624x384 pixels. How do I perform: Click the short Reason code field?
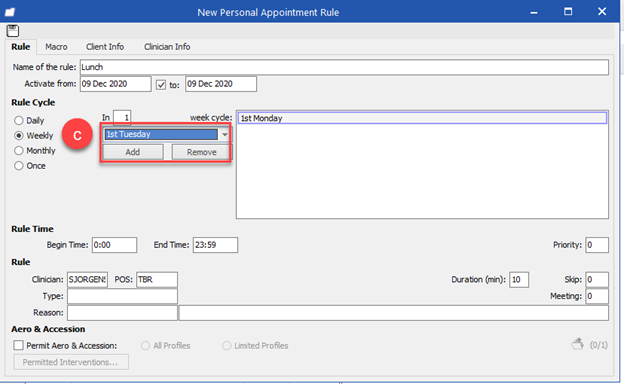tap(122, 313)
